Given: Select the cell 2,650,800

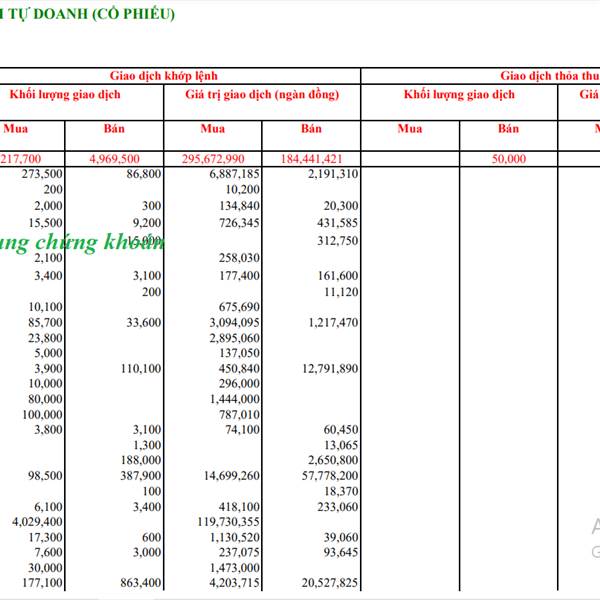Looking at the screenshot, I should click(x=333, y=460).
